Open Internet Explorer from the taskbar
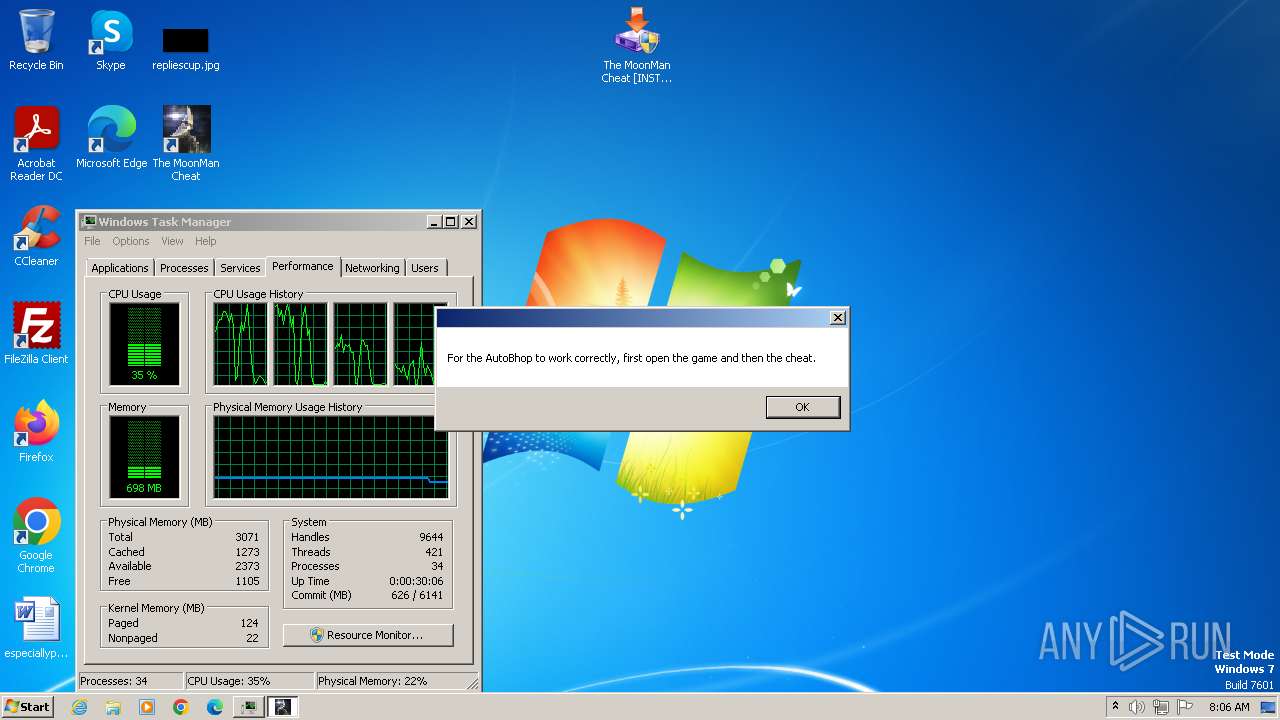 80,707
